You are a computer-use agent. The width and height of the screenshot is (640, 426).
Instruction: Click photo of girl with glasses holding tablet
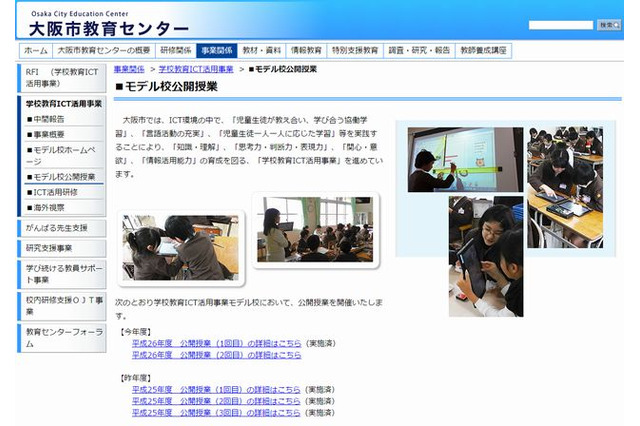(486, 256)
